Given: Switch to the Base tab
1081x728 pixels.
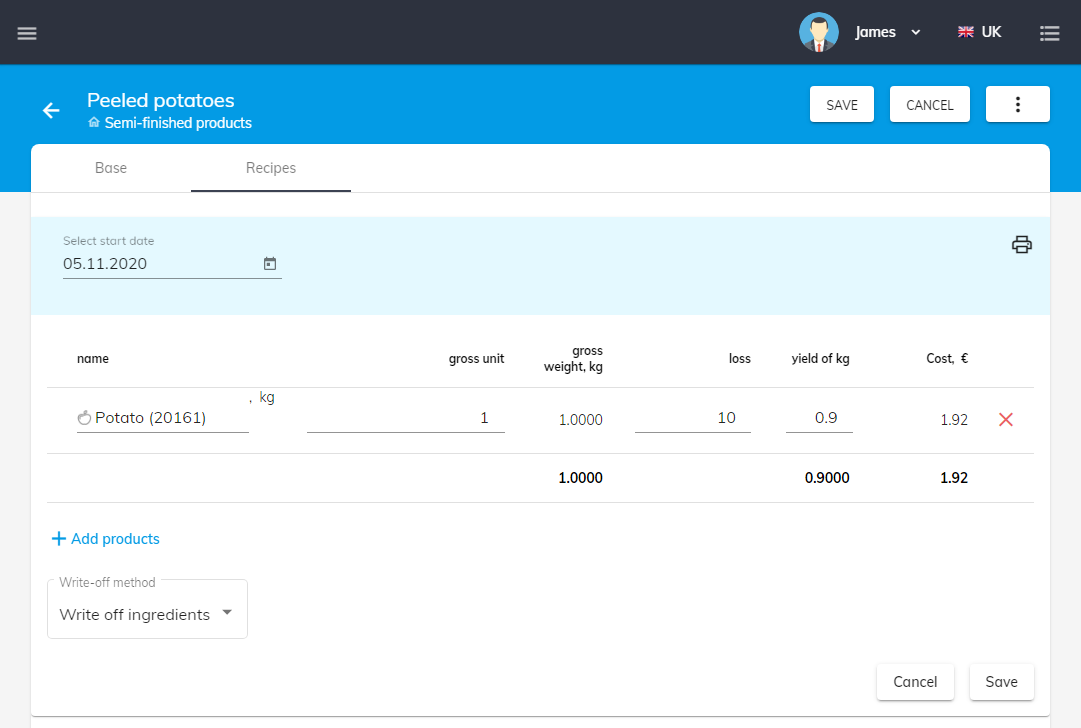Looking at the screenshot, I should point(111,168).
